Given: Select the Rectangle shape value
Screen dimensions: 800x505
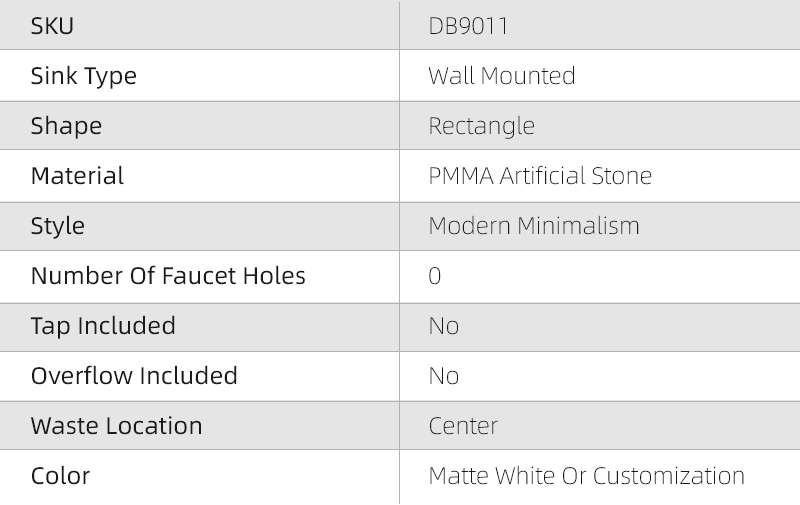Looking at the screenshot, I should point(481,126).
